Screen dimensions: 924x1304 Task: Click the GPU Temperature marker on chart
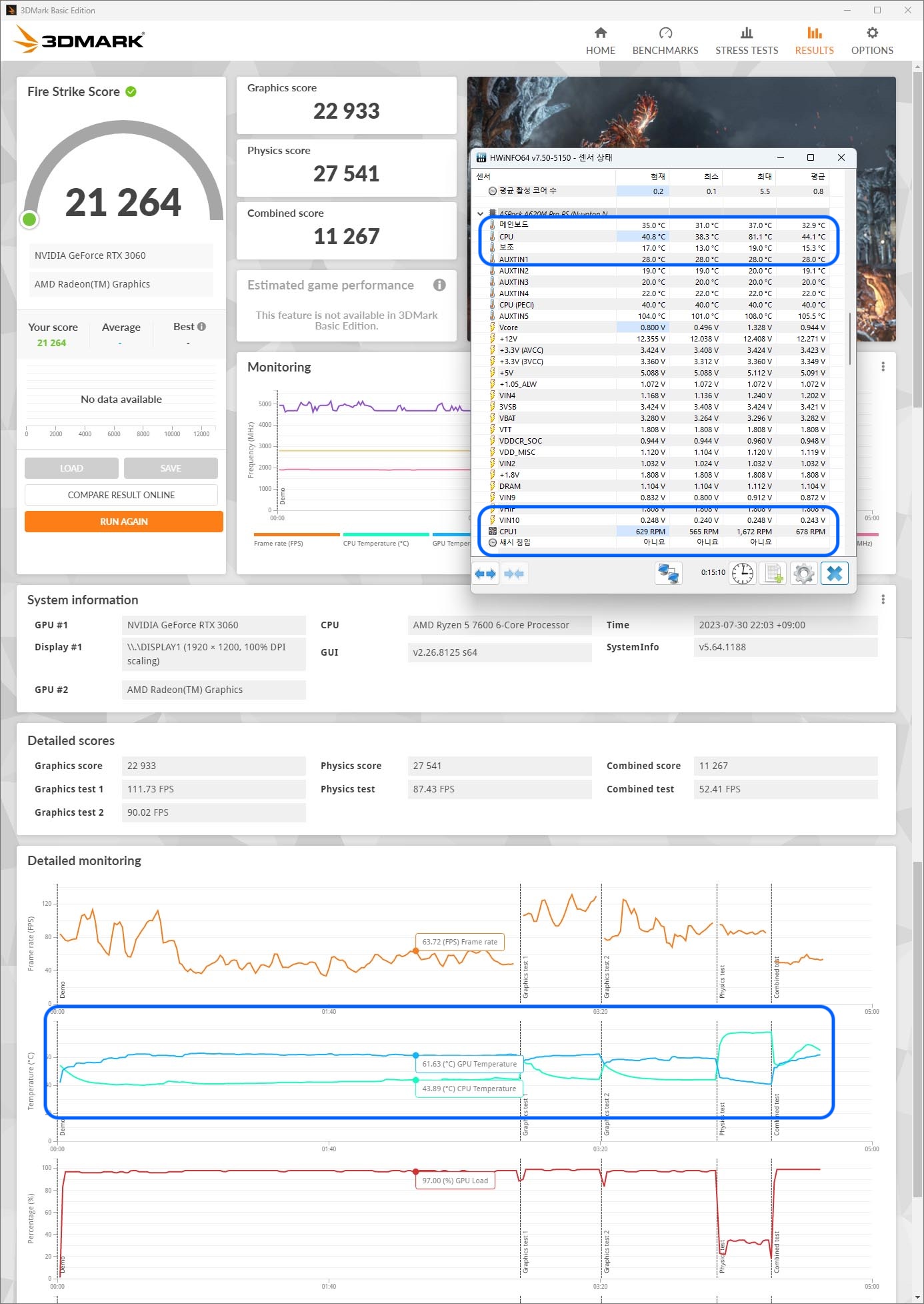[415, 1055]
